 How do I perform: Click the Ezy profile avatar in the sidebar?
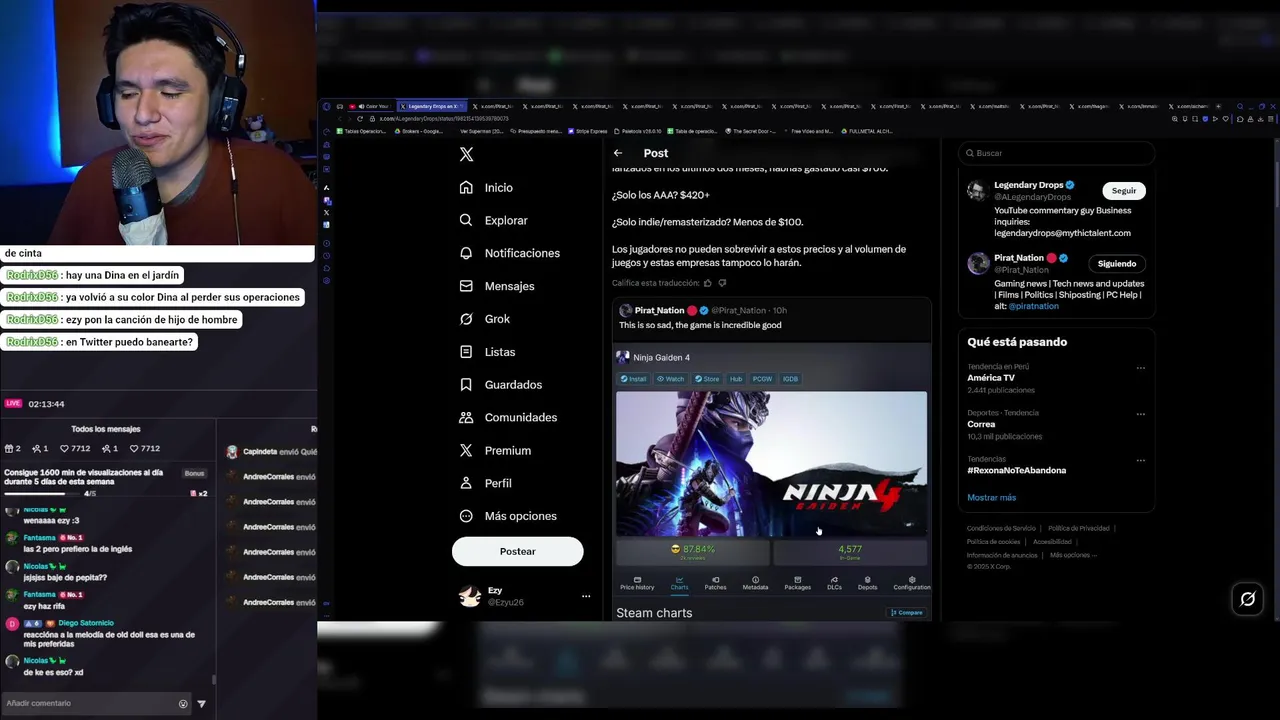[x=469, y=596]
